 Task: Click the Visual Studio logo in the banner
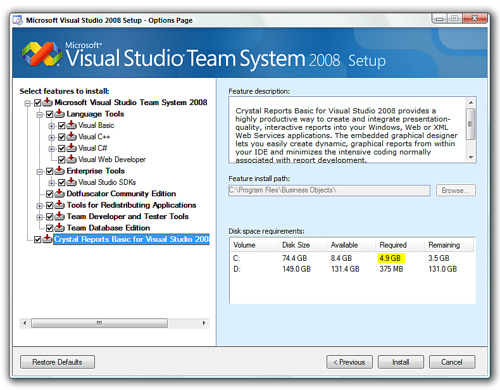point(42,54)
